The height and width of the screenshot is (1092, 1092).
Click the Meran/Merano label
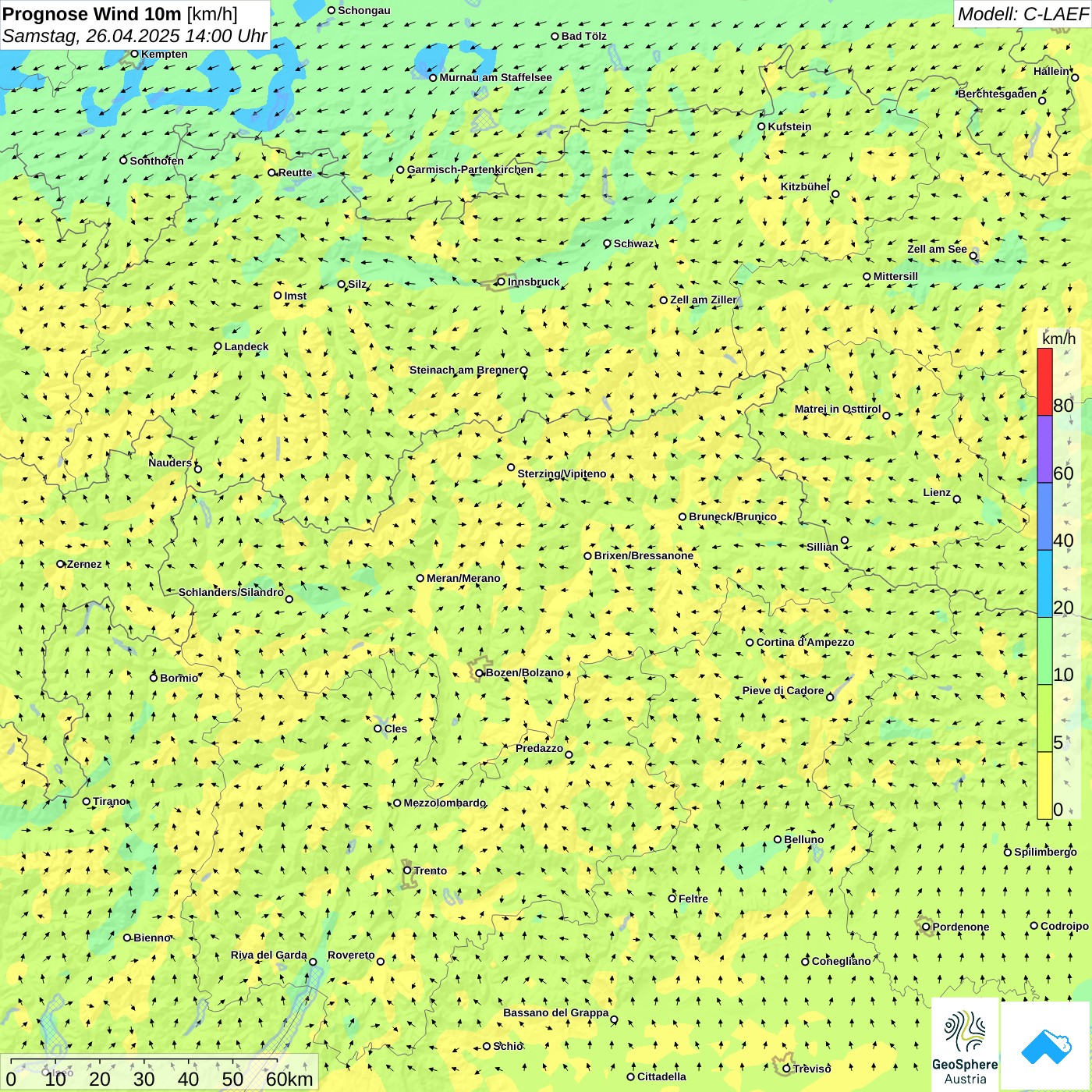click(x=463, y=578)
